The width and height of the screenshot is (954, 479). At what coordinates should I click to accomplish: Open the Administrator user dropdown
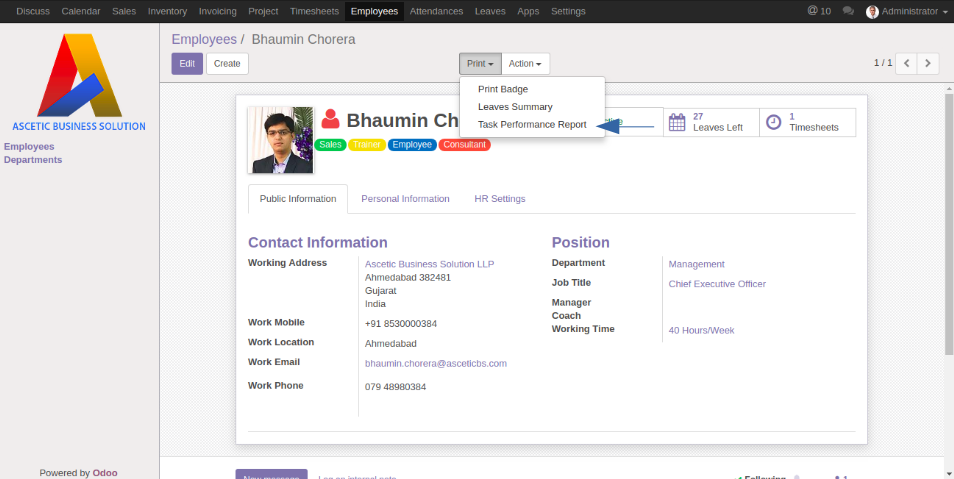[907, 12]
